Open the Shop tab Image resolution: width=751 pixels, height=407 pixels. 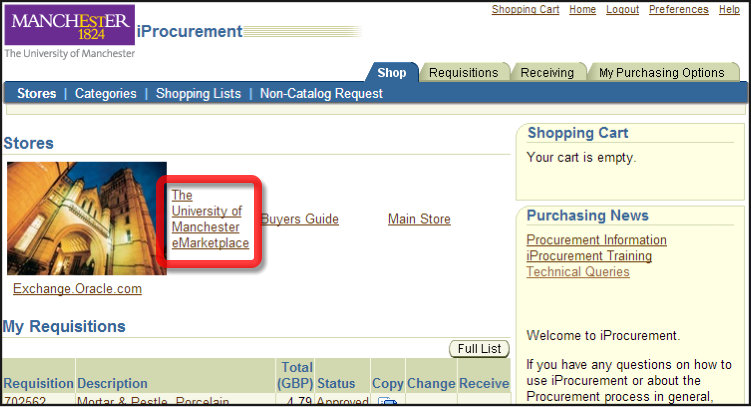[x=392, y=73]
